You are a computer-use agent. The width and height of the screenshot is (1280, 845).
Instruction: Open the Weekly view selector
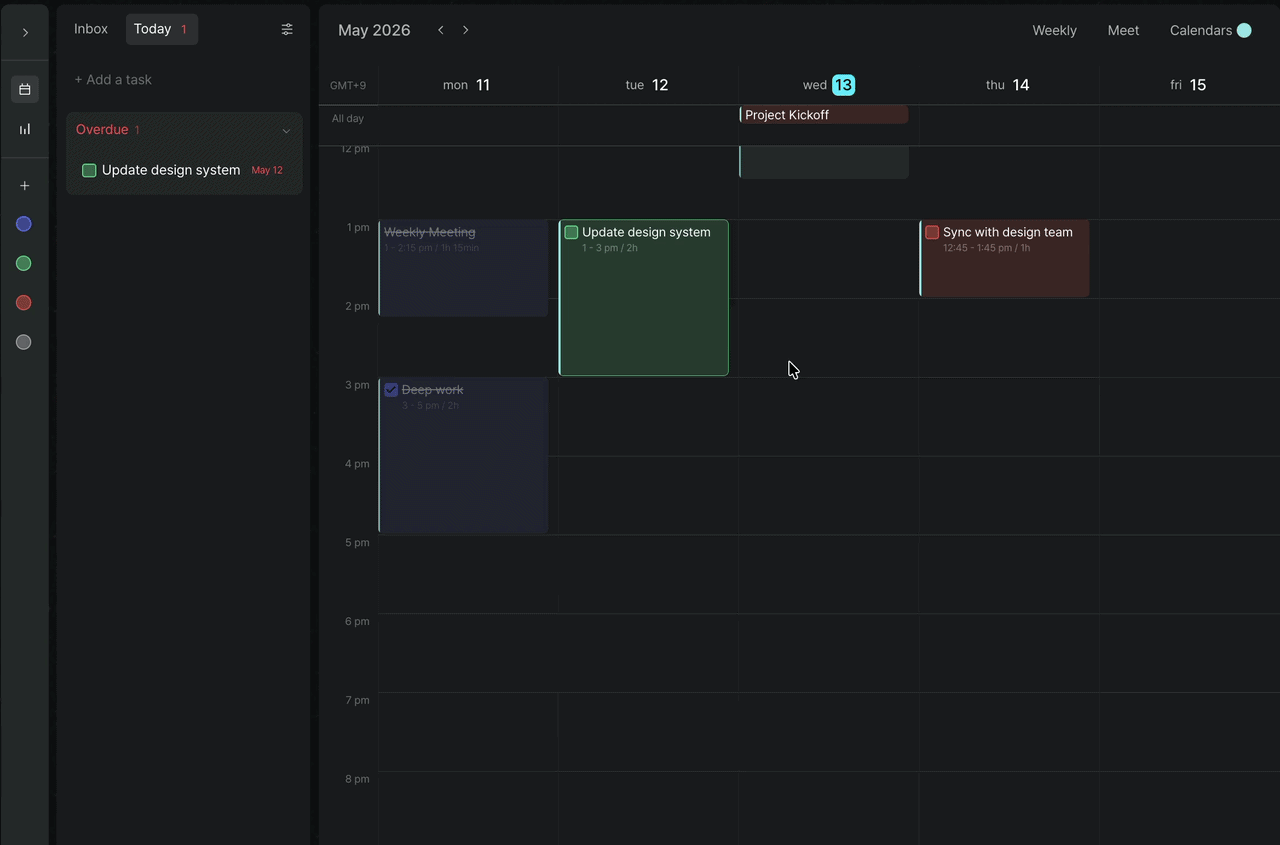pyautogui.click(x=1055, y=31)
